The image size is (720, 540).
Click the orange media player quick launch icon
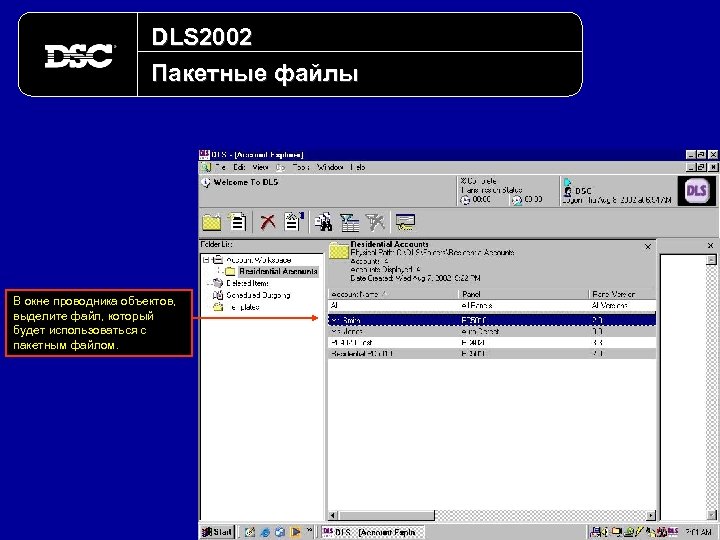(x=295, y=532)
